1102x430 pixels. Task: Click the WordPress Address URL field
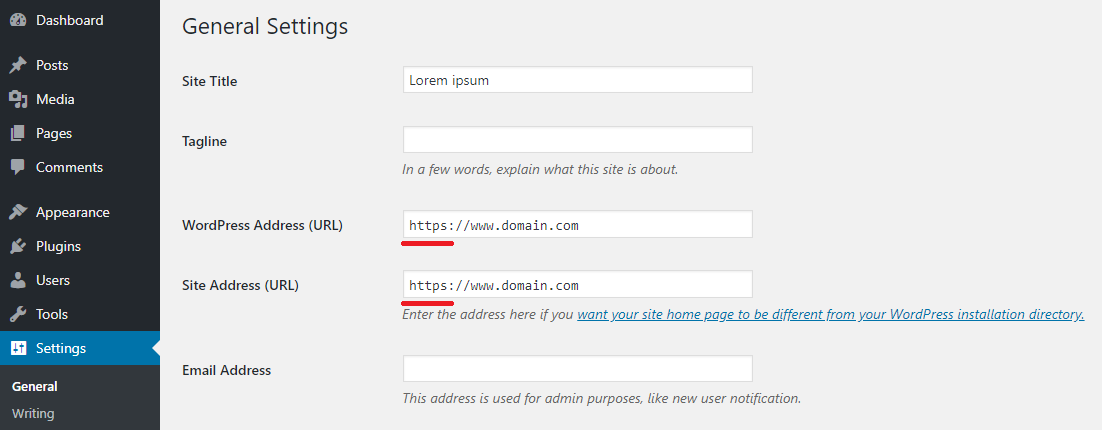click(578, 224)
